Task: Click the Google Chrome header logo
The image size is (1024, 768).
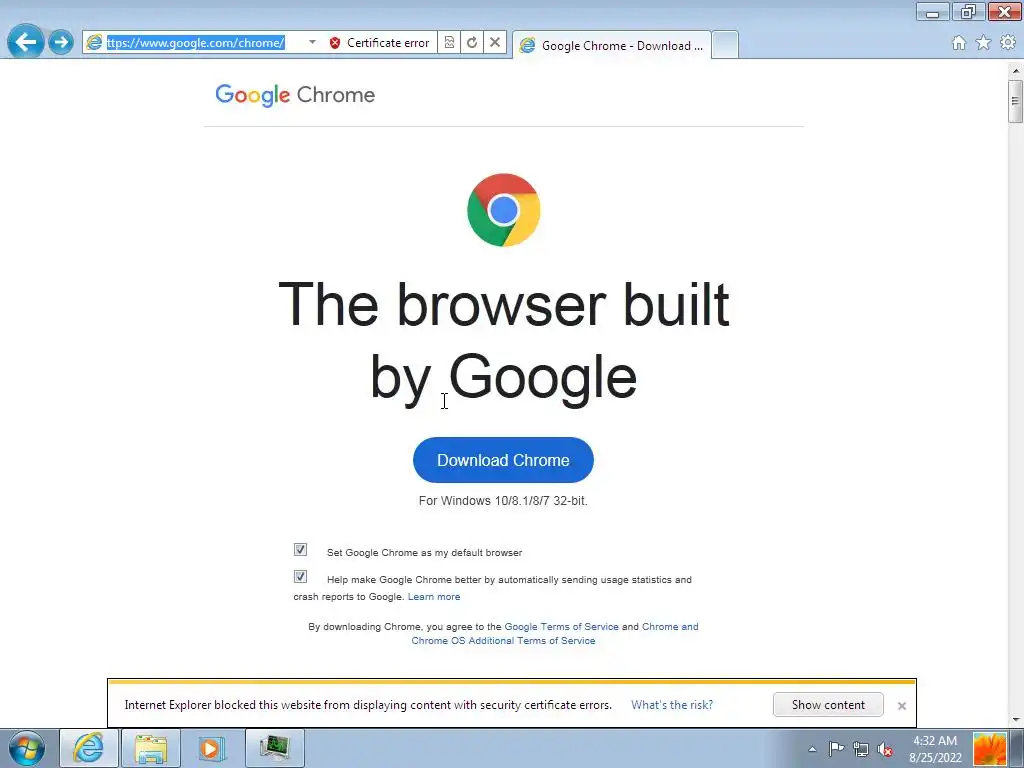Action: tap(295, 95)
